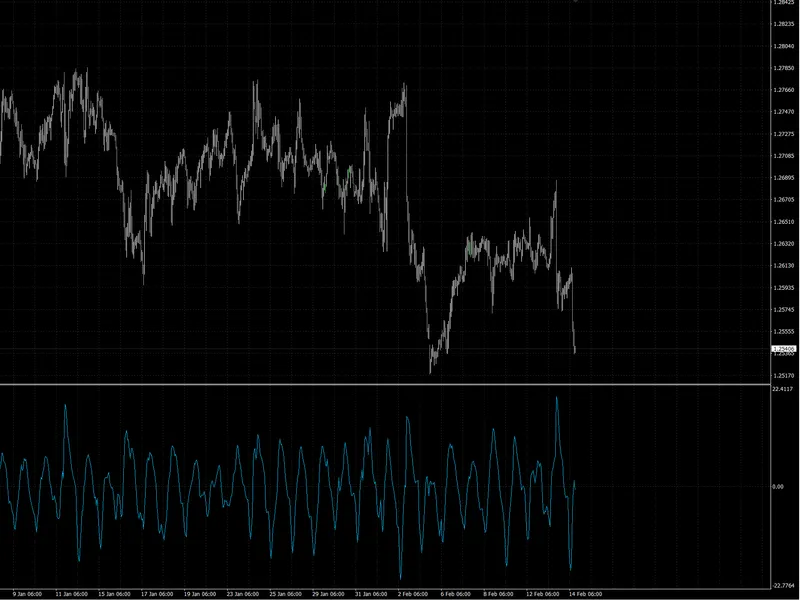Screen dimensions: 800x600
Task: Click the 19 Jan 06:00 time label
Action: pos(200,594)
